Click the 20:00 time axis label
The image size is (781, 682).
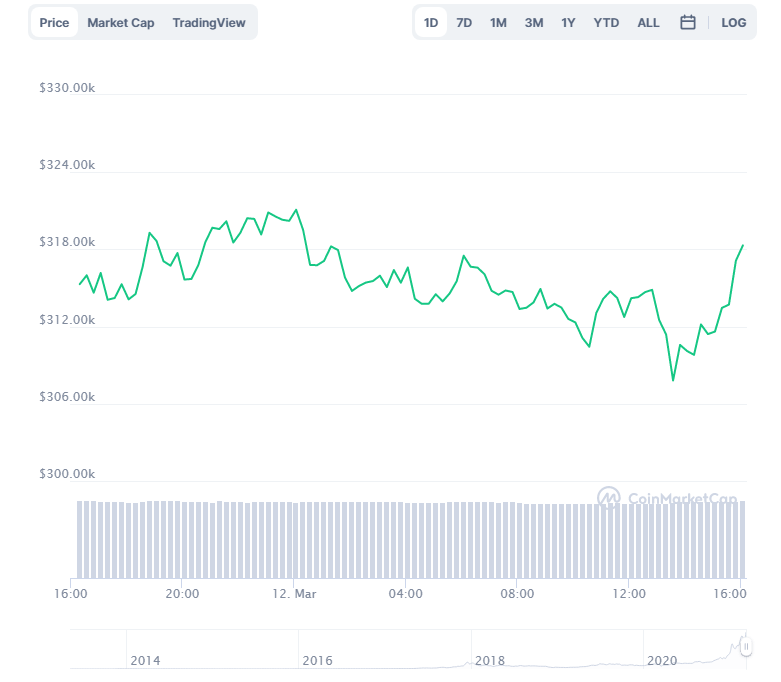[182, 593]
